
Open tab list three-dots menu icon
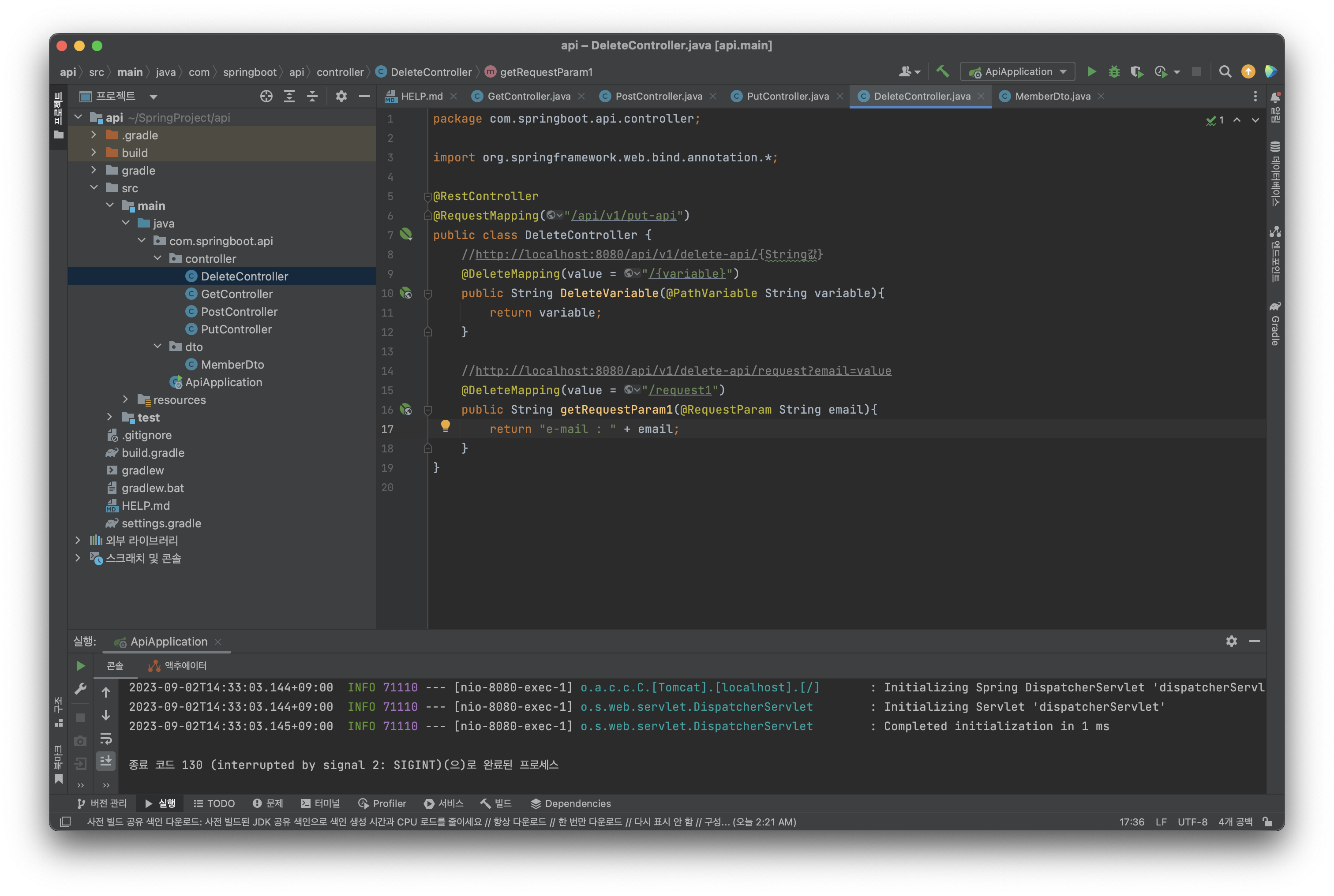(1255, 96)
